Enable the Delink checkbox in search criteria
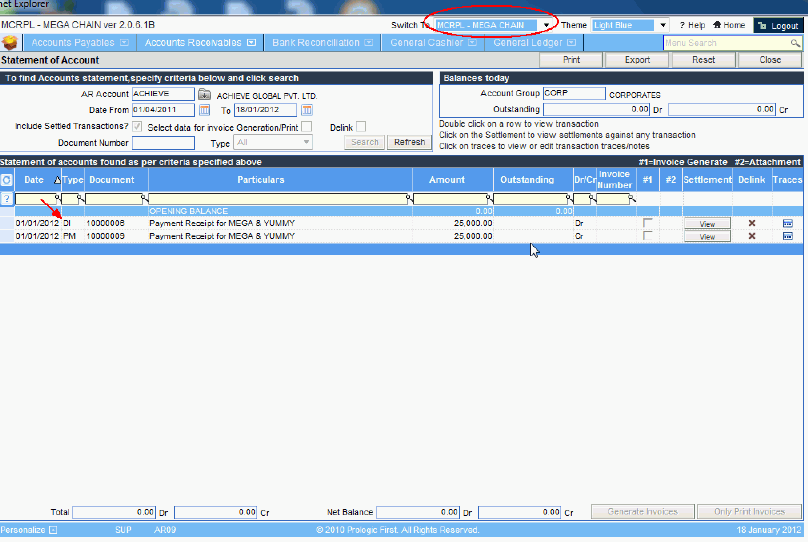Screen dimensions: 808x542 tap(361, 127)
